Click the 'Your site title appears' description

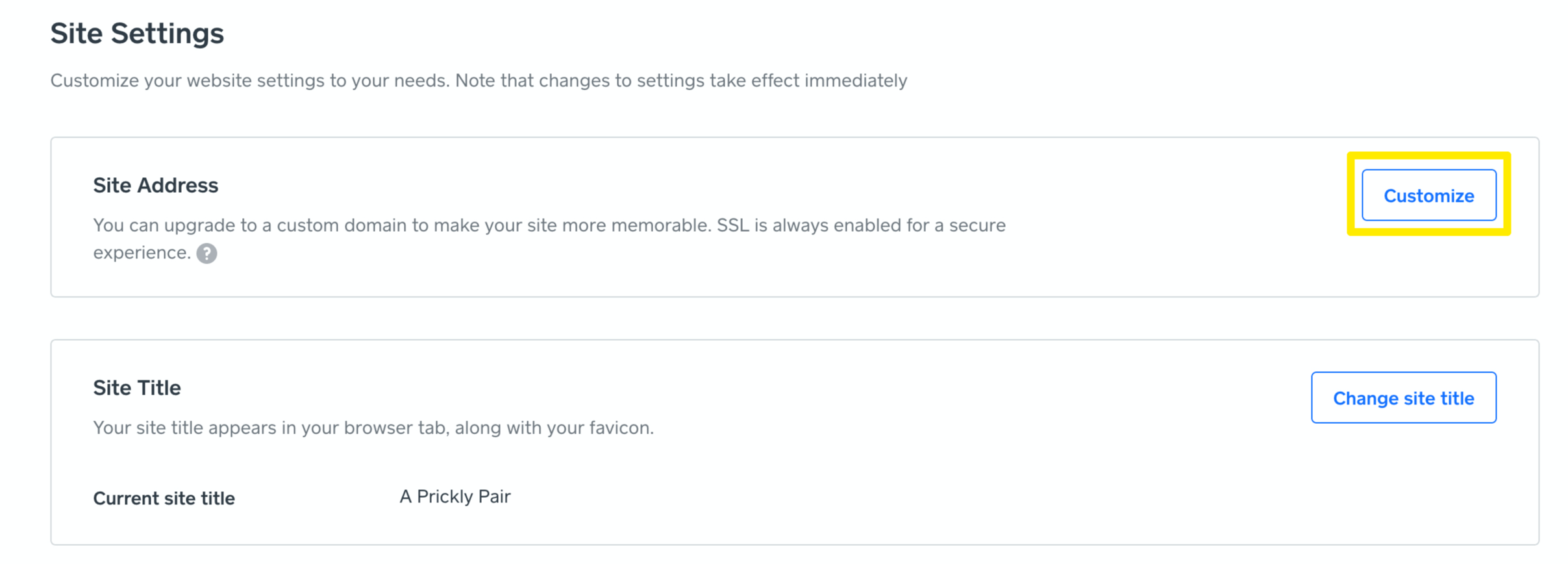point(373,428)
